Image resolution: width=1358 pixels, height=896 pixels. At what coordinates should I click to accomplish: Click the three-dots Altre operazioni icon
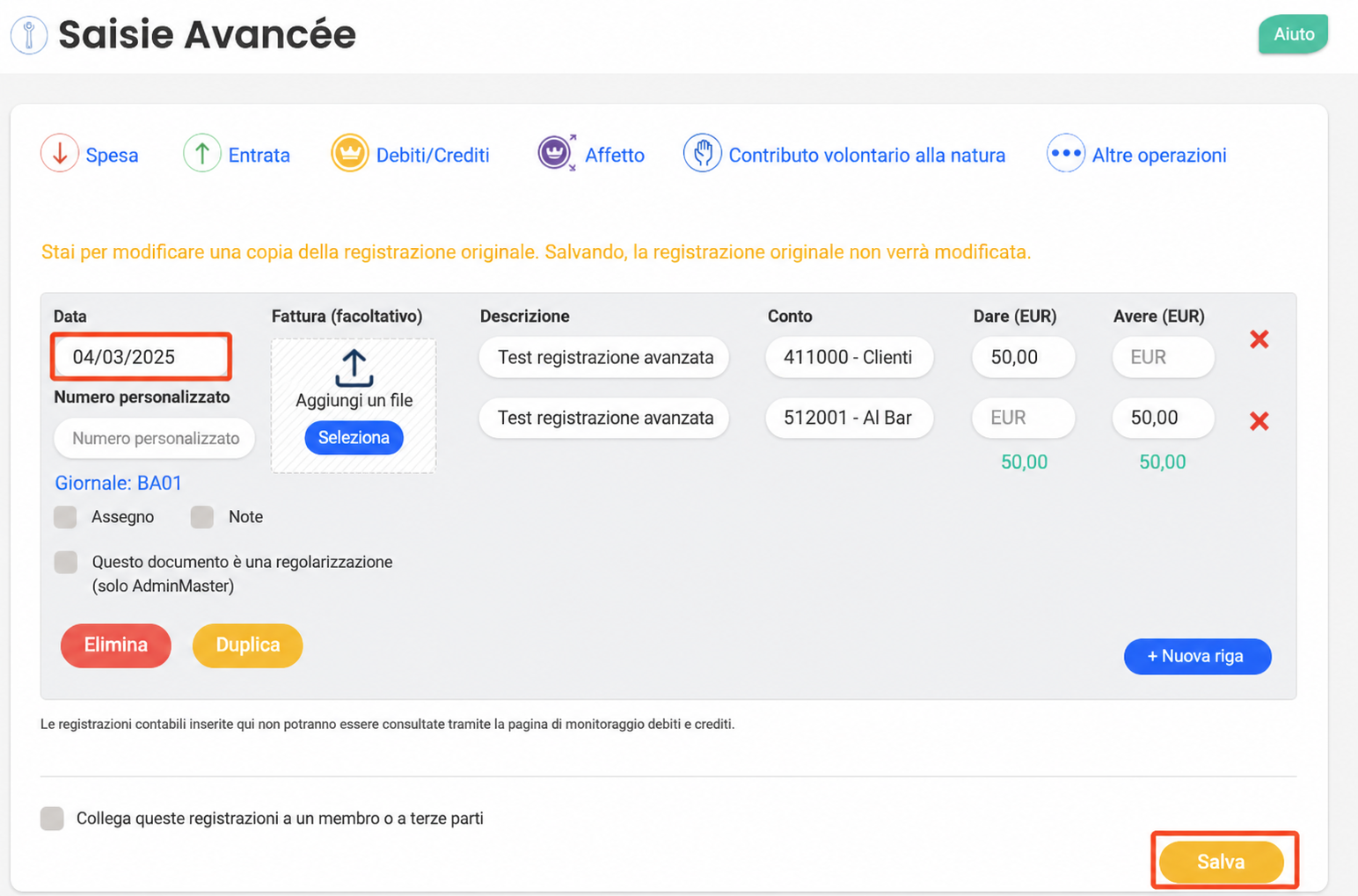click(x=1065, y=154)
